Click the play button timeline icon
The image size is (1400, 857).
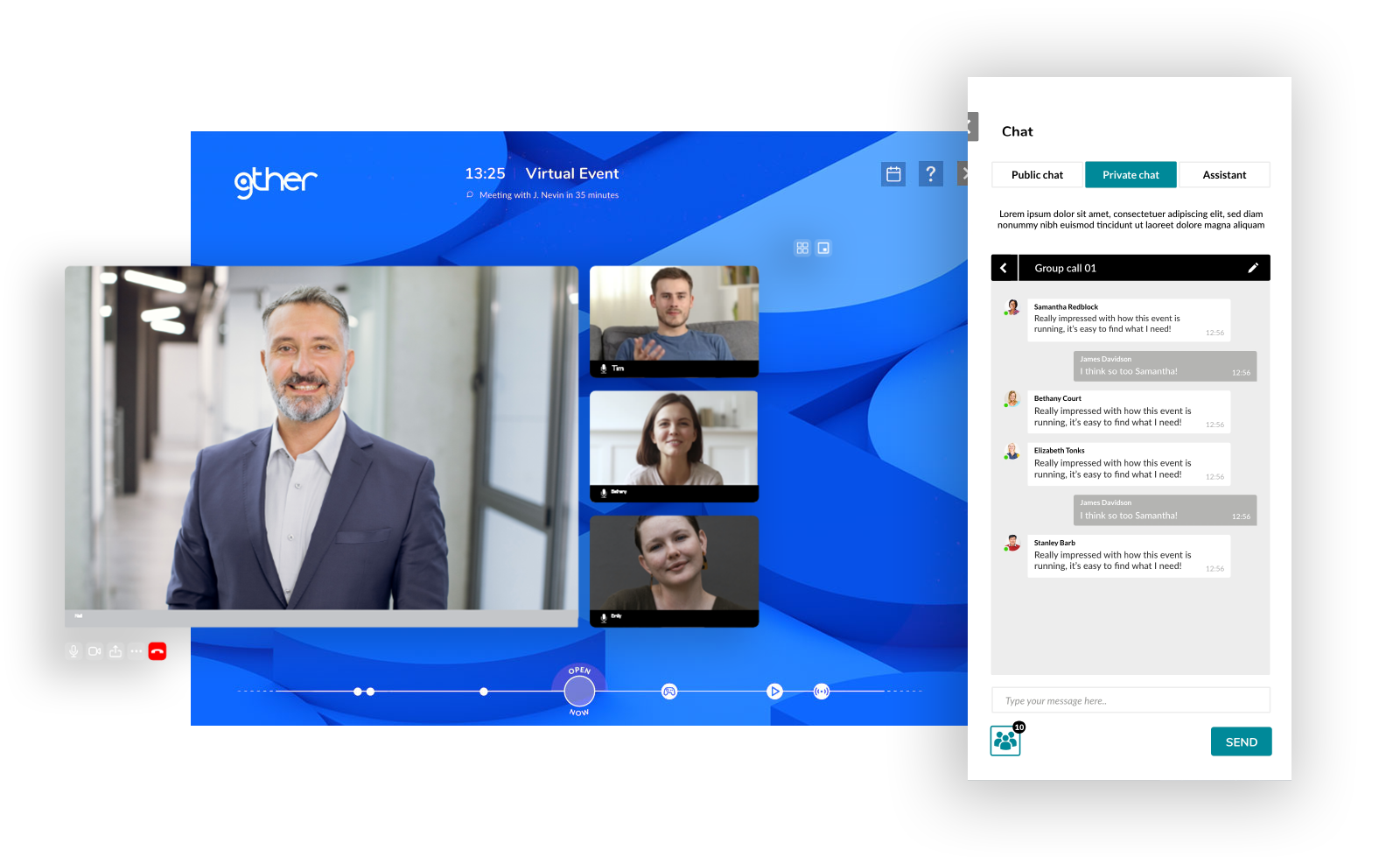(774, 692)
